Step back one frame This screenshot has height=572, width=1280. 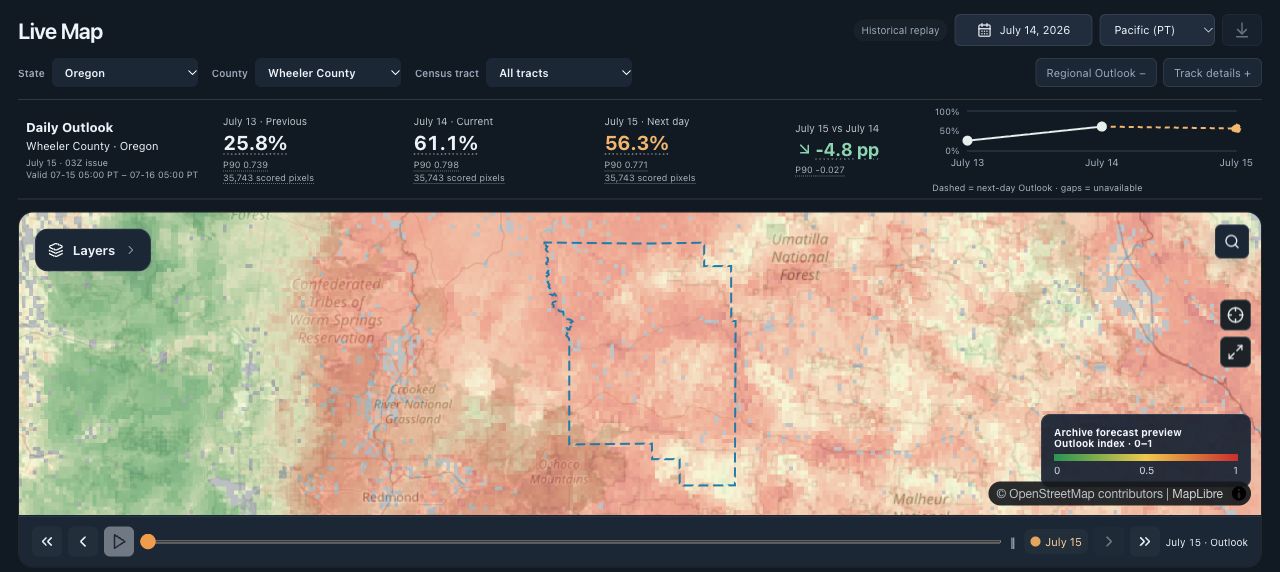point(83,542)
